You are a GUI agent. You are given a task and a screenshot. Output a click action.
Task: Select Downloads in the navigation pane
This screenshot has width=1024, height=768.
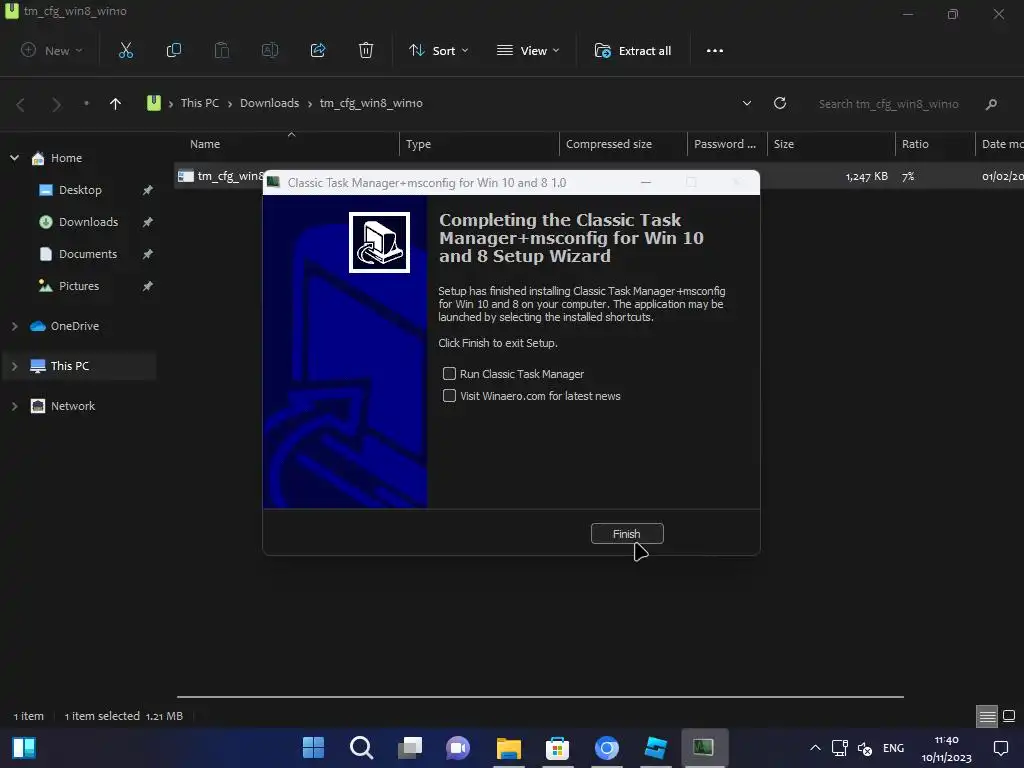(88, 222)
